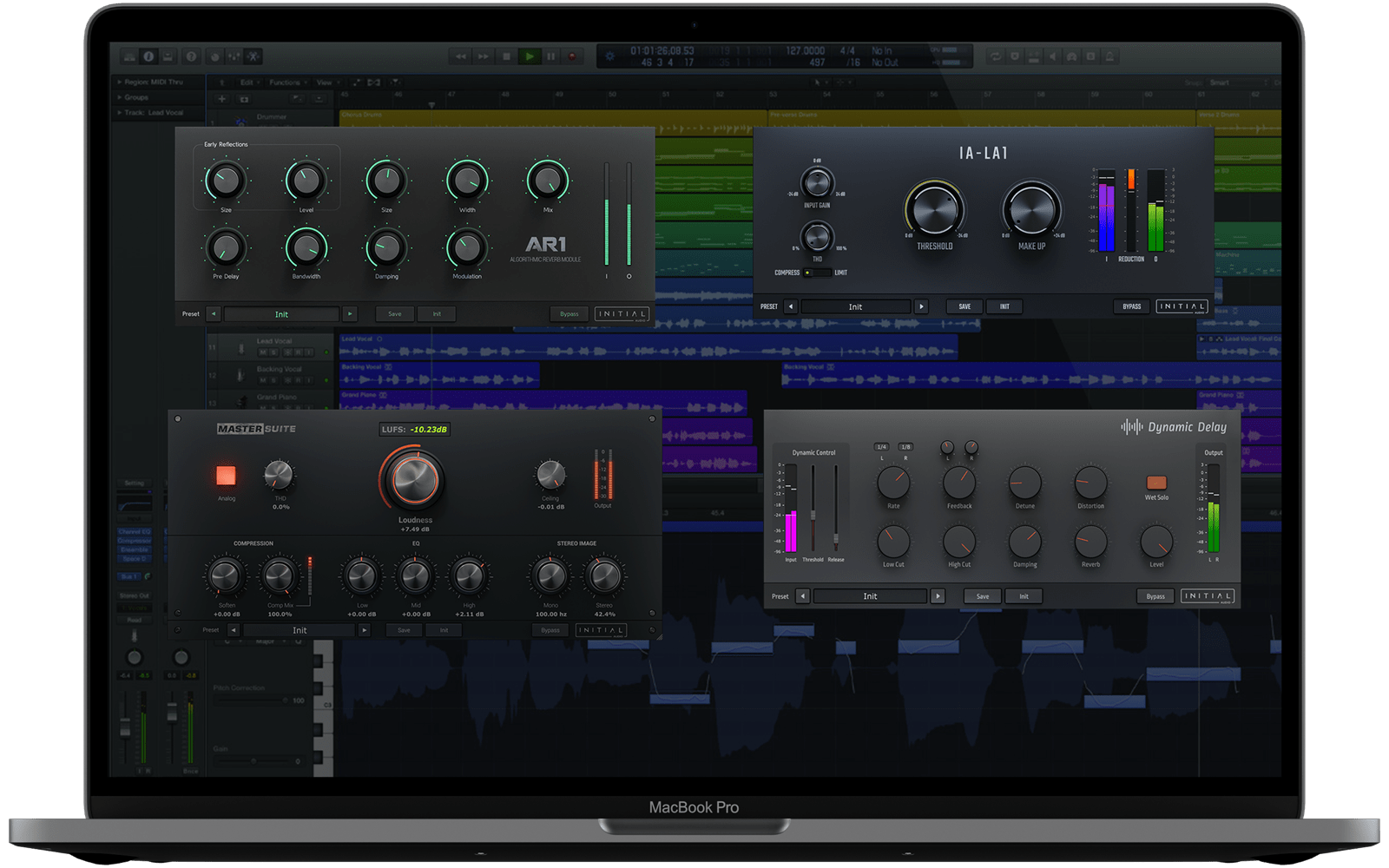This screenshot has width=1389, height=868.
Task: Toggle Cycle mode in Logic's control bar
Action: (x=996, y=56)
